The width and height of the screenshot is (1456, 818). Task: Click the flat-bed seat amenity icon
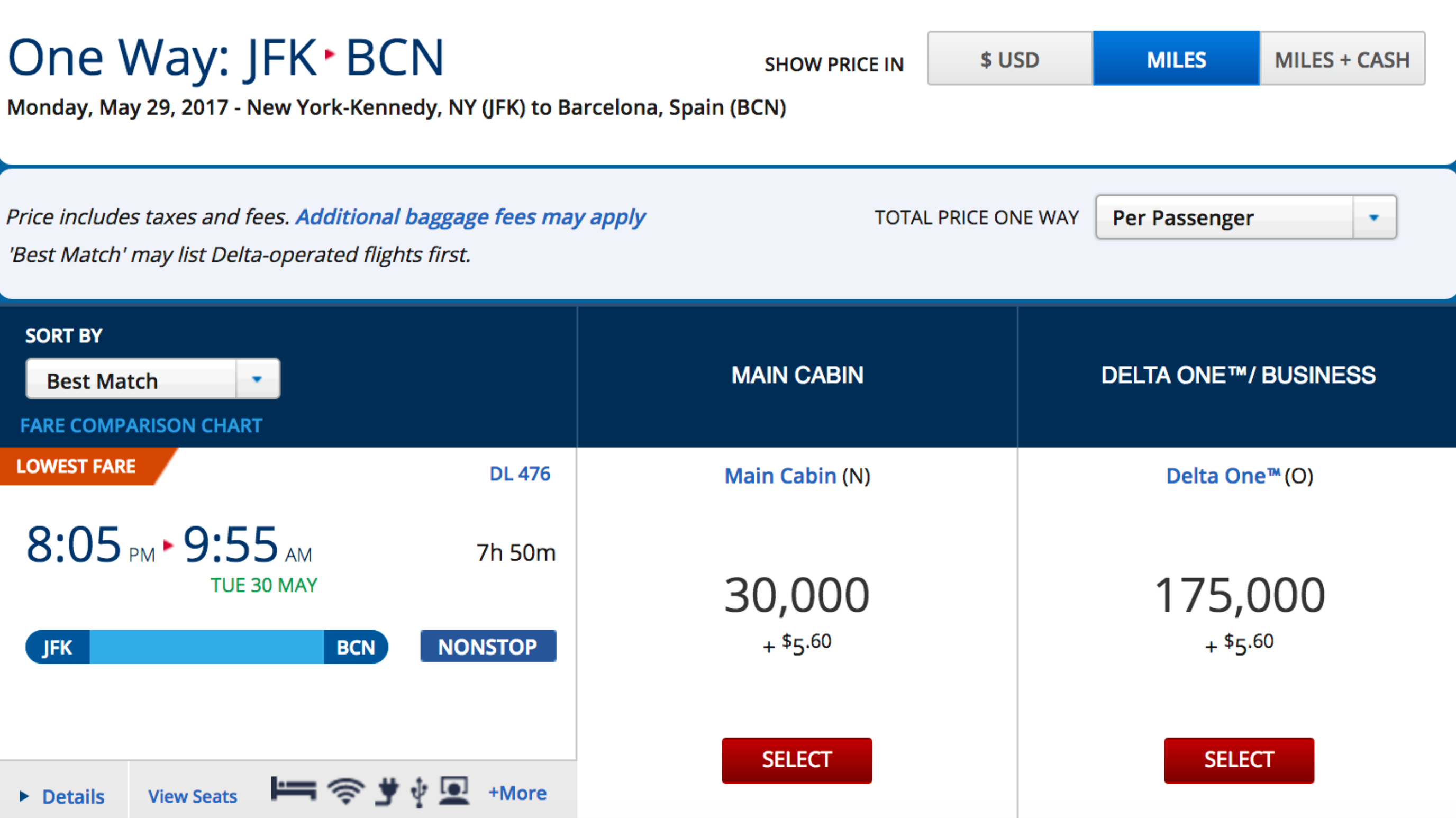coord(293,790)
